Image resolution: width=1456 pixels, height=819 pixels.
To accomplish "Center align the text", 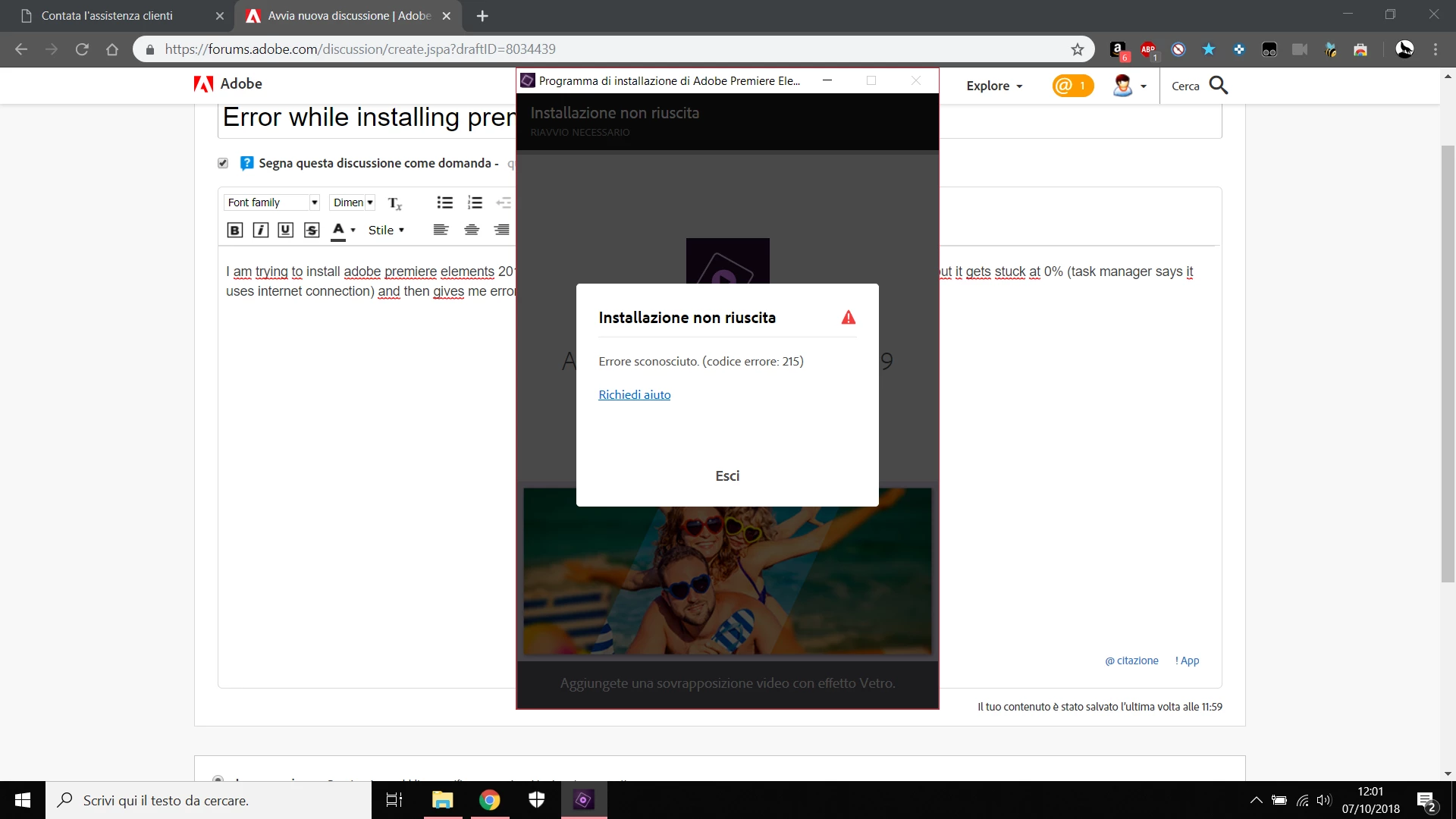I will (x=472, y=231).
